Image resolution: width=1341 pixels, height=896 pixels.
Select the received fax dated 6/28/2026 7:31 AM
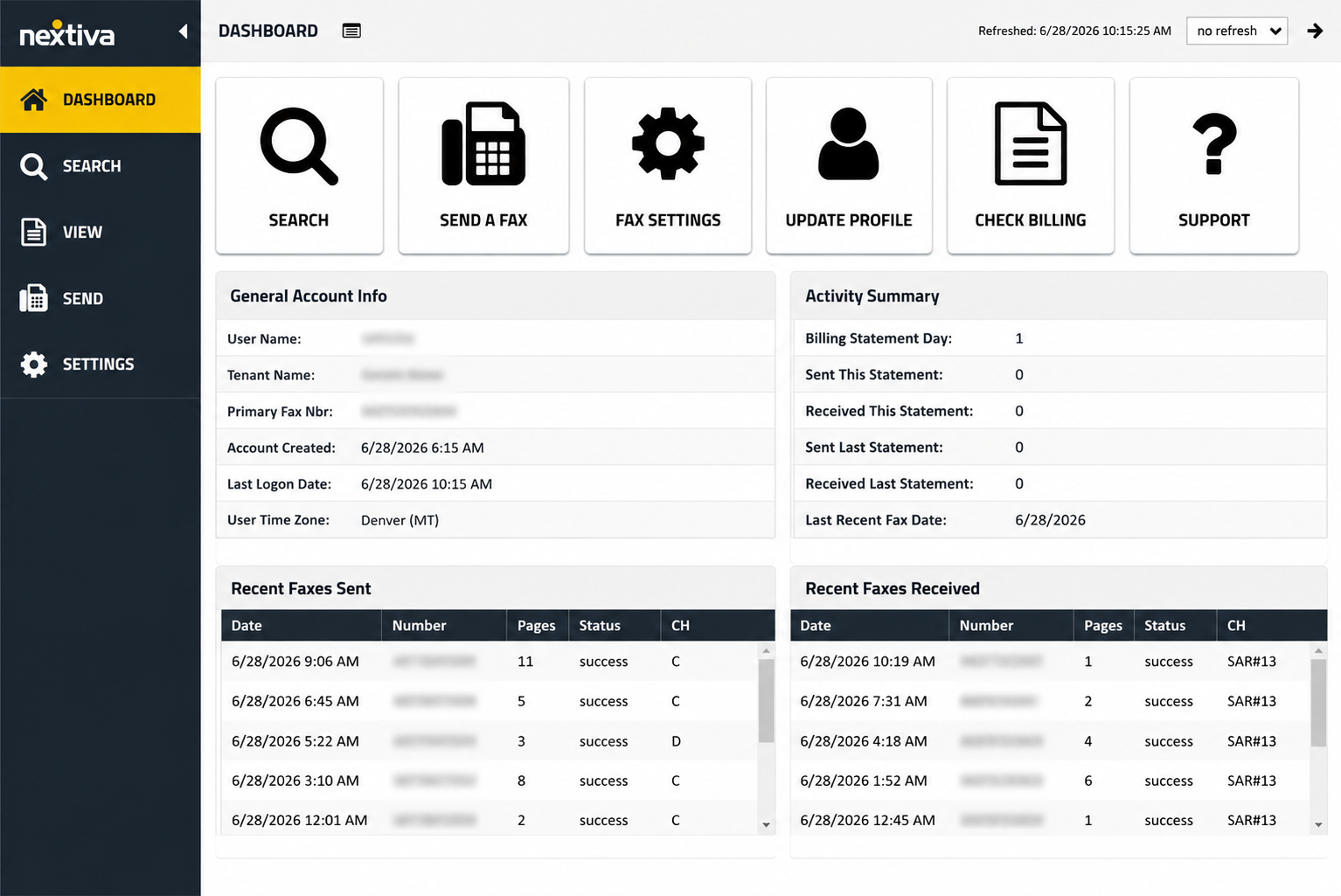tap(1051, 701)
